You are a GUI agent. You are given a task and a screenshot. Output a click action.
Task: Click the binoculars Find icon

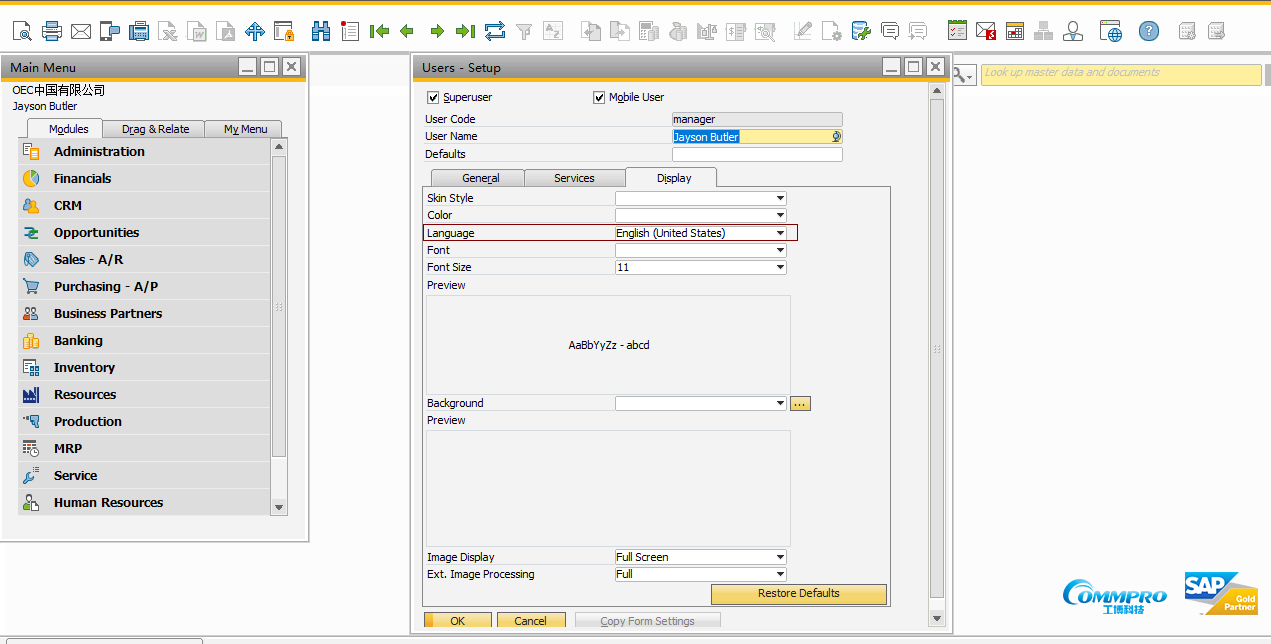tap(321, 31)
